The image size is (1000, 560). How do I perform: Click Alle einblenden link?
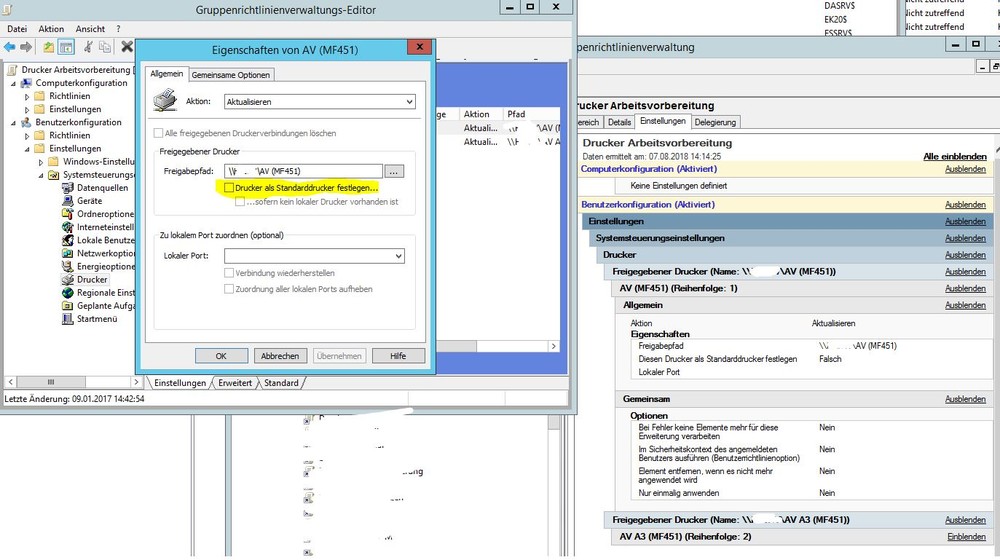[954, 157]
